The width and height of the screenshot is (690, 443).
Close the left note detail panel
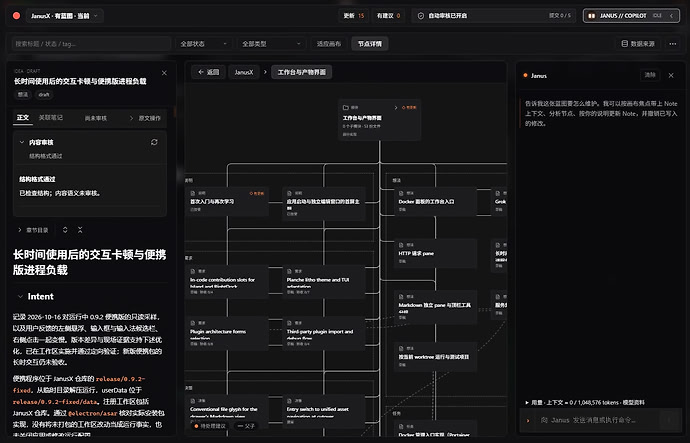tap(164, 73)
